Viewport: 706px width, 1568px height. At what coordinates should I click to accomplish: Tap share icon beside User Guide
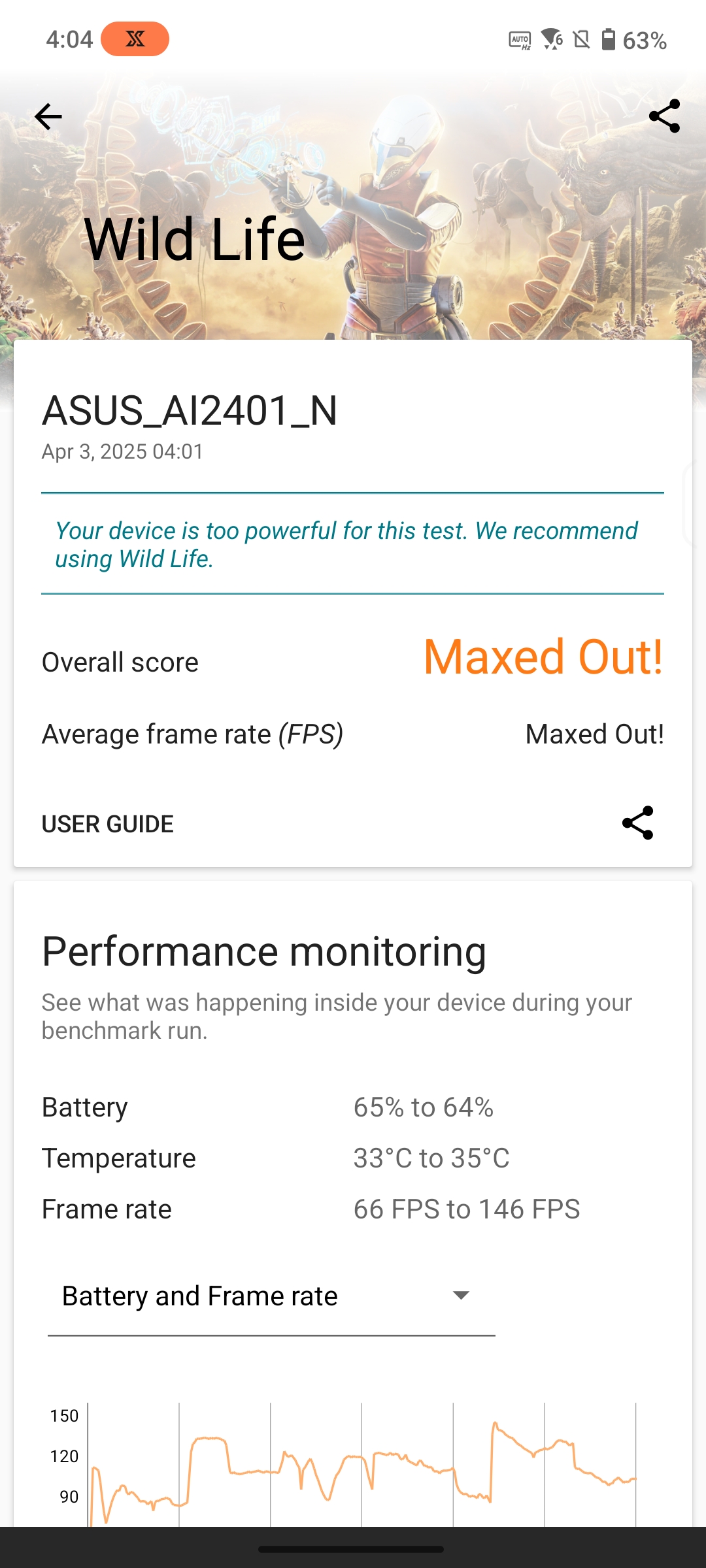(x=637, y=823)
